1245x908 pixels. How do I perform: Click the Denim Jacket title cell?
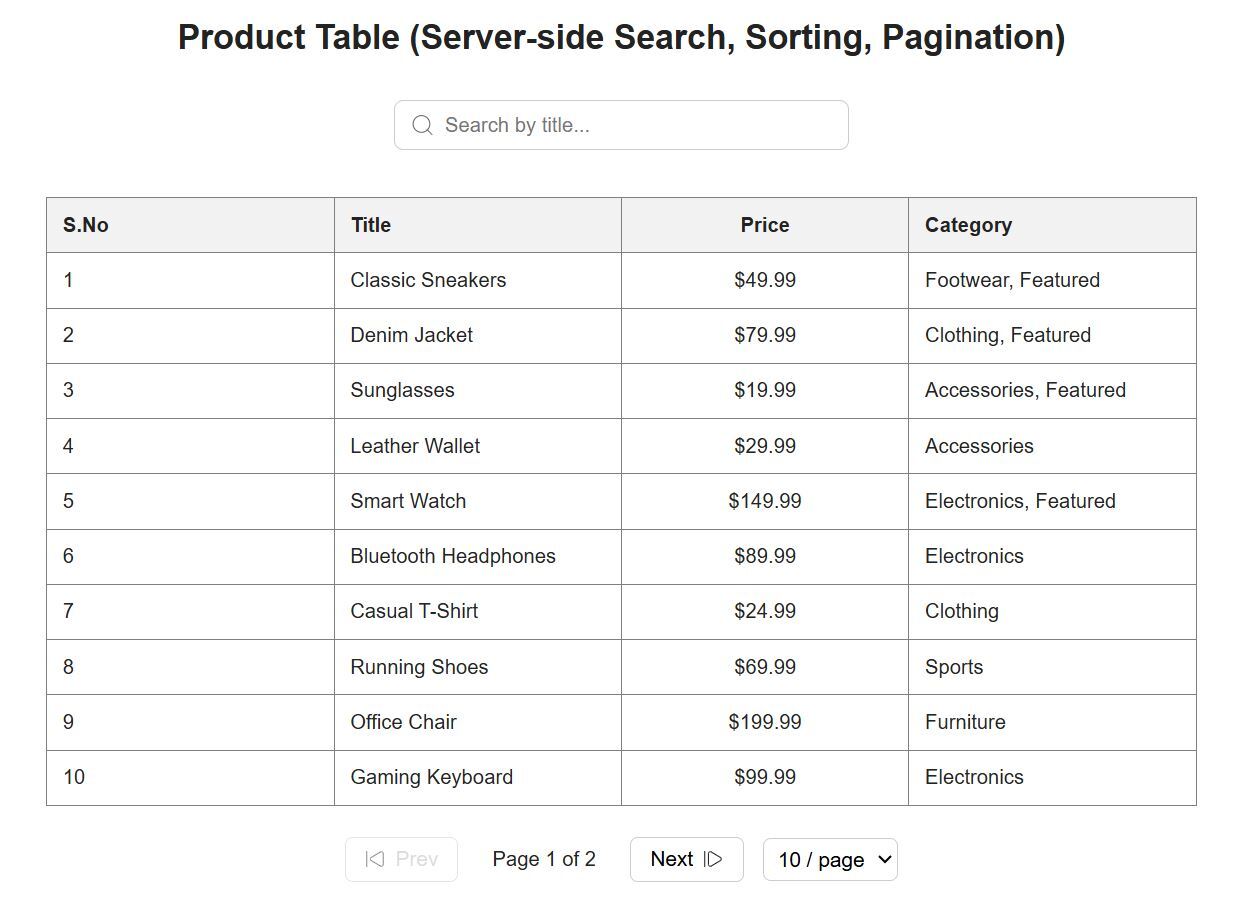[x=411, y=335]
